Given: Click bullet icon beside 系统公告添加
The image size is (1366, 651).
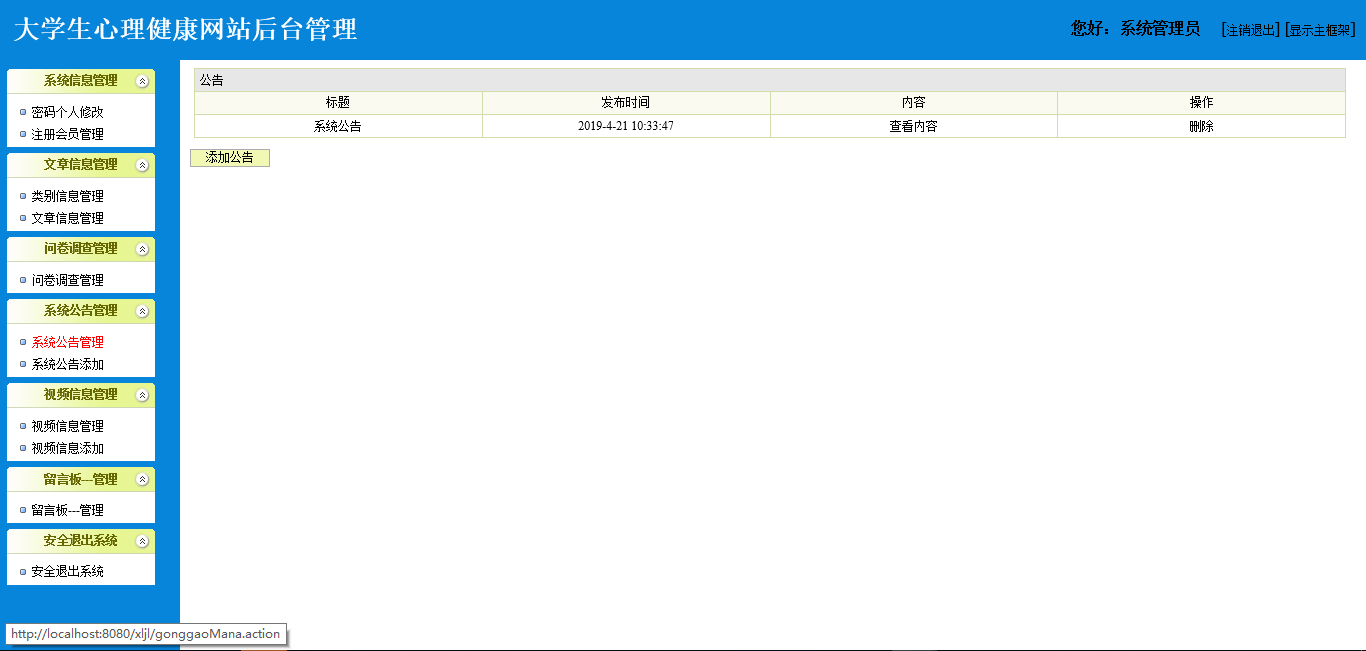Looking at the screenshot, I should [x=23, y=364].
